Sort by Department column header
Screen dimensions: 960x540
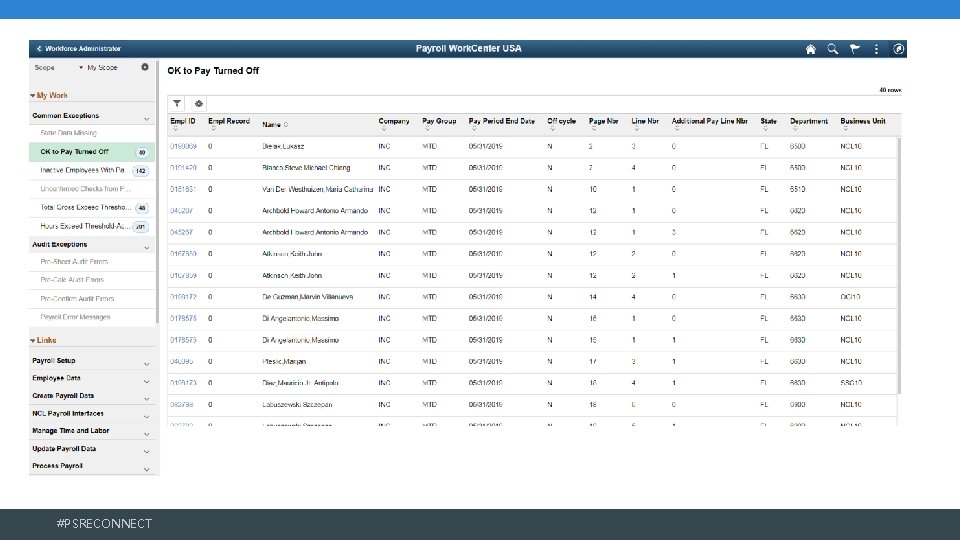809,122
